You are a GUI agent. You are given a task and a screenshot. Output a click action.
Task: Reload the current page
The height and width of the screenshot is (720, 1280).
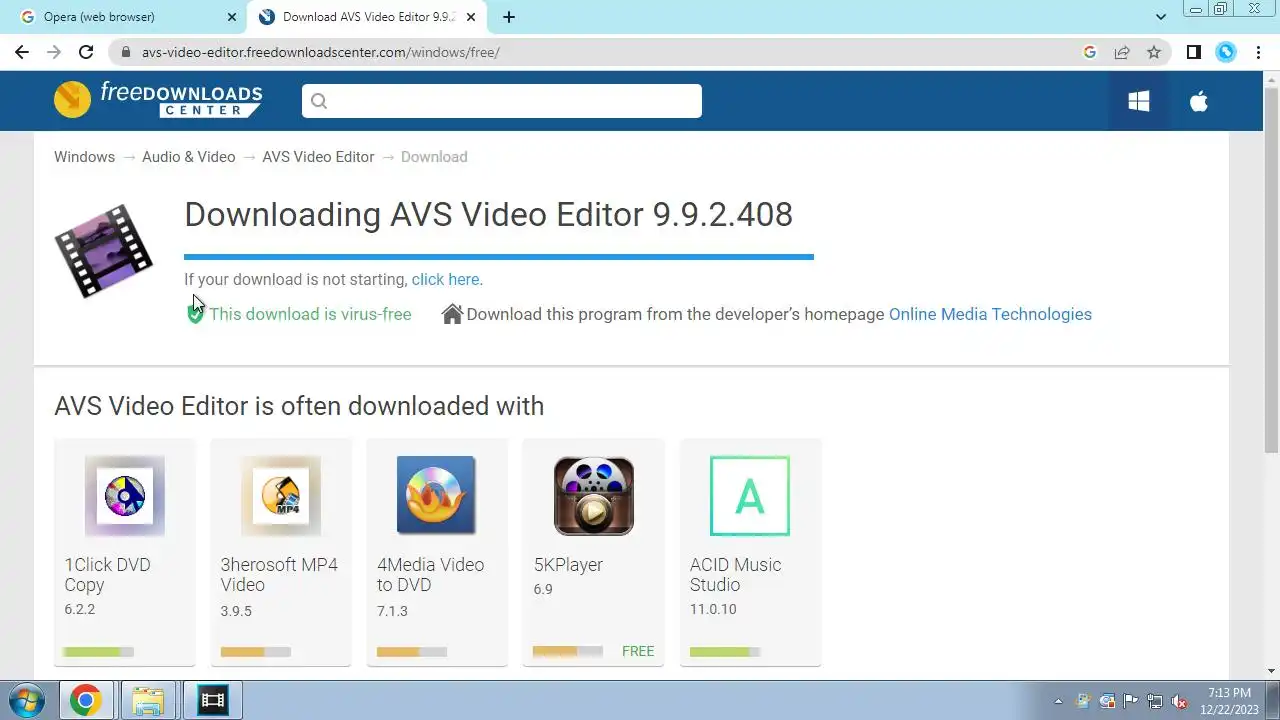coord(86,52)
